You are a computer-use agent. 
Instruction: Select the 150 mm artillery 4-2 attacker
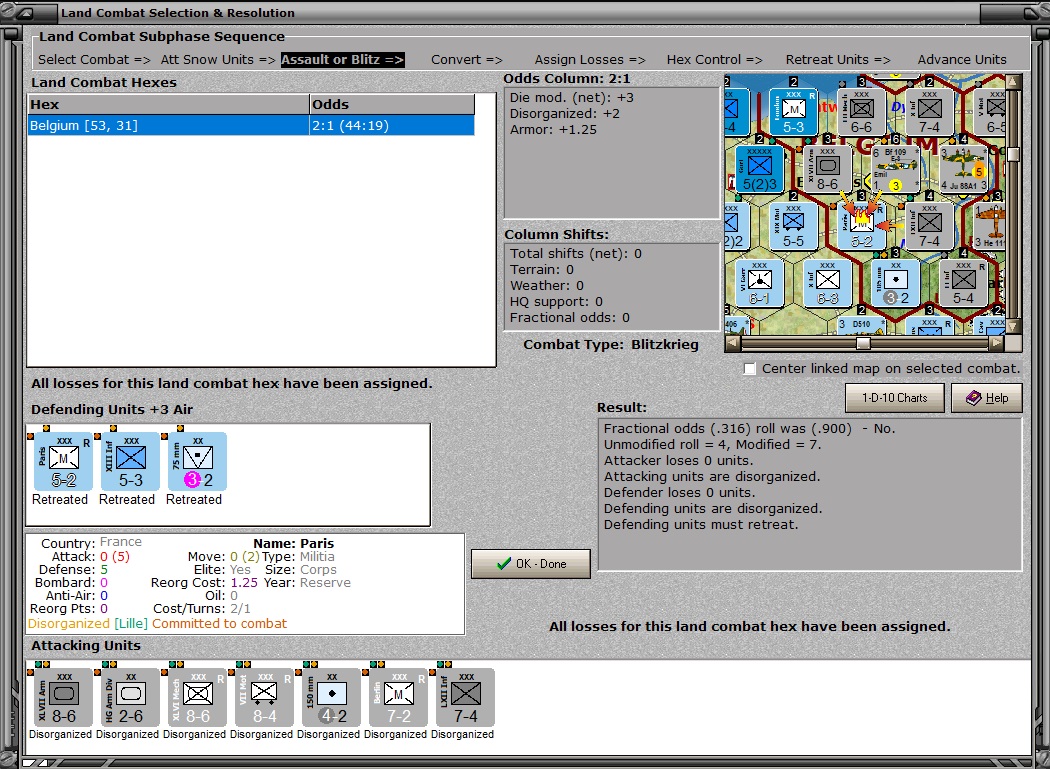331,697
